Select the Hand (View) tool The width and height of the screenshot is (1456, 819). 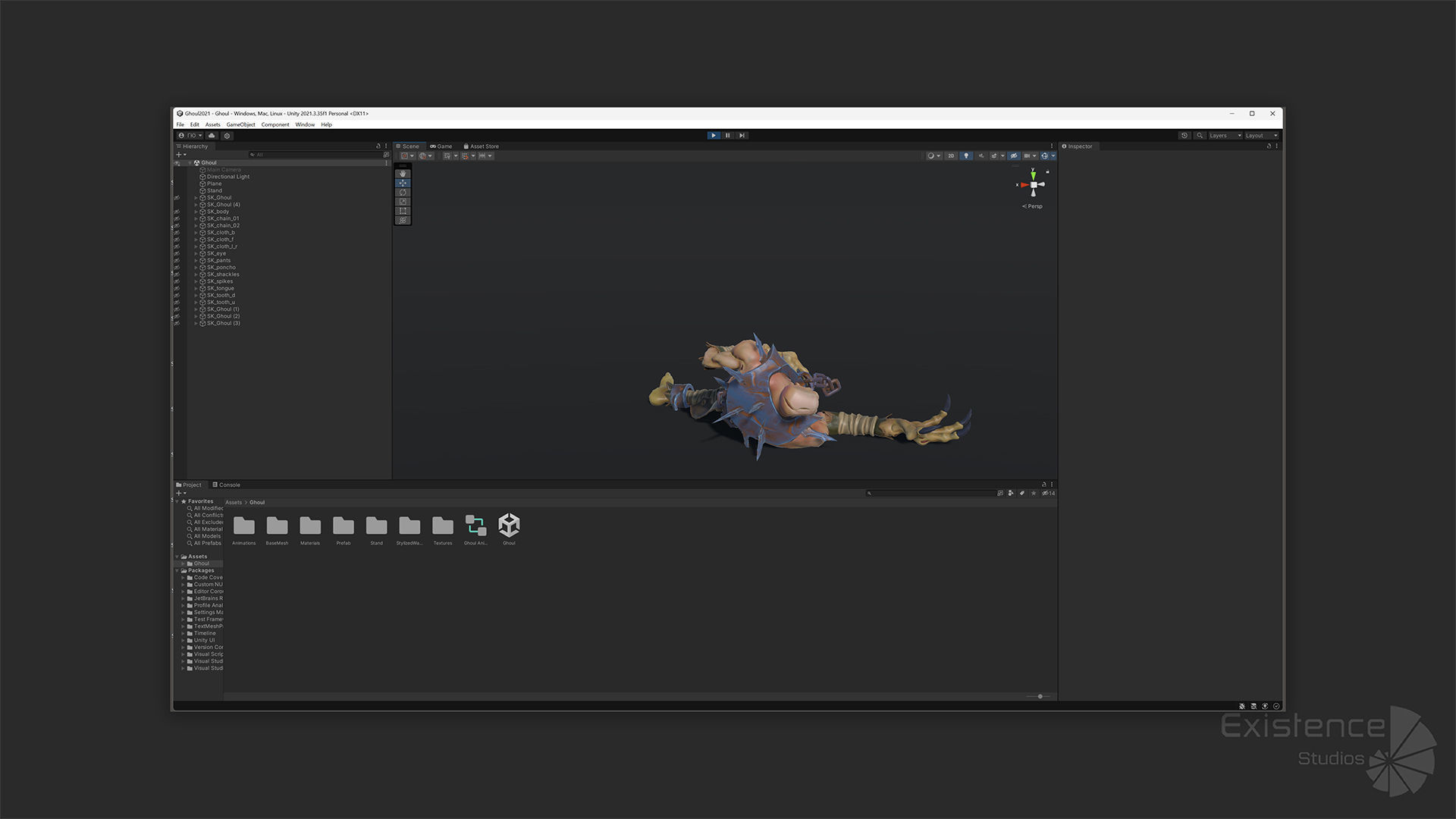[x=403, y=174]
